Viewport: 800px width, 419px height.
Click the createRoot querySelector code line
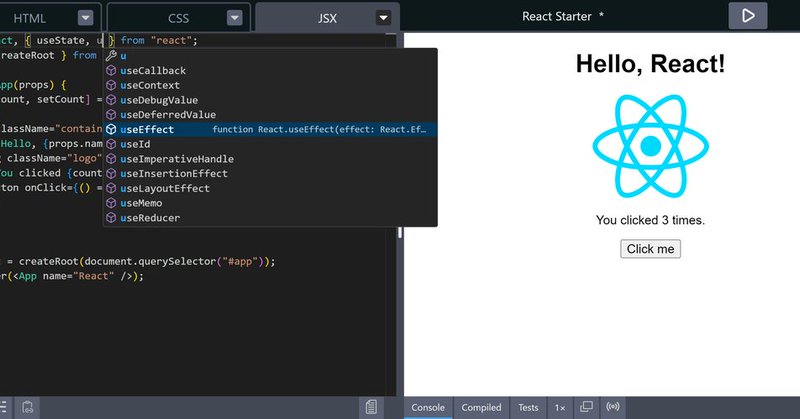click(x=138, y=261)
